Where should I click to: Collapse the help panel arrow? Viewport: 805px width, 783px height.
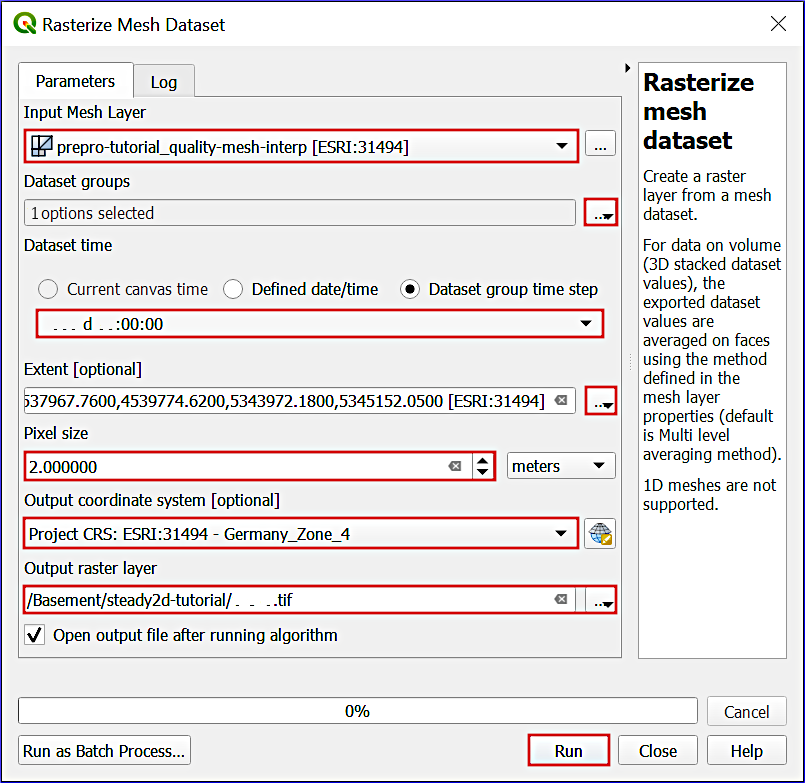point(627,68)
